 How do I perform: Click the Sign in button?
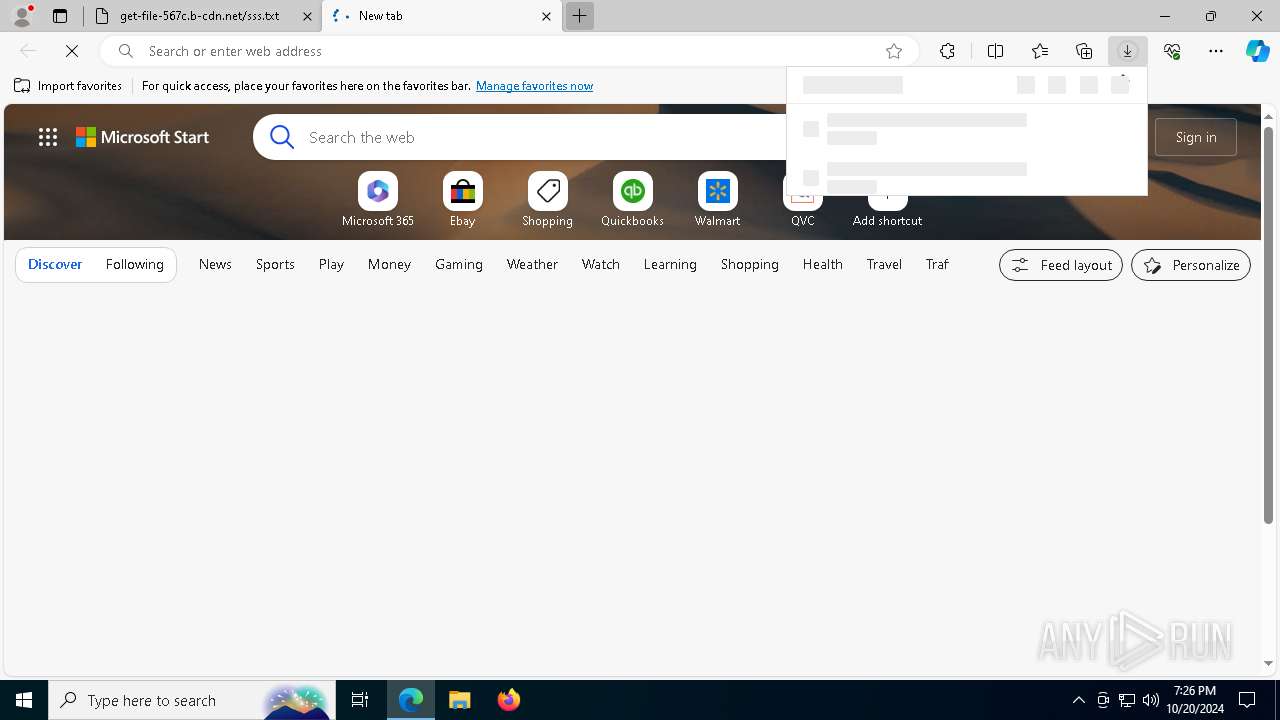pyautogui.click(x=1196, y=137)
